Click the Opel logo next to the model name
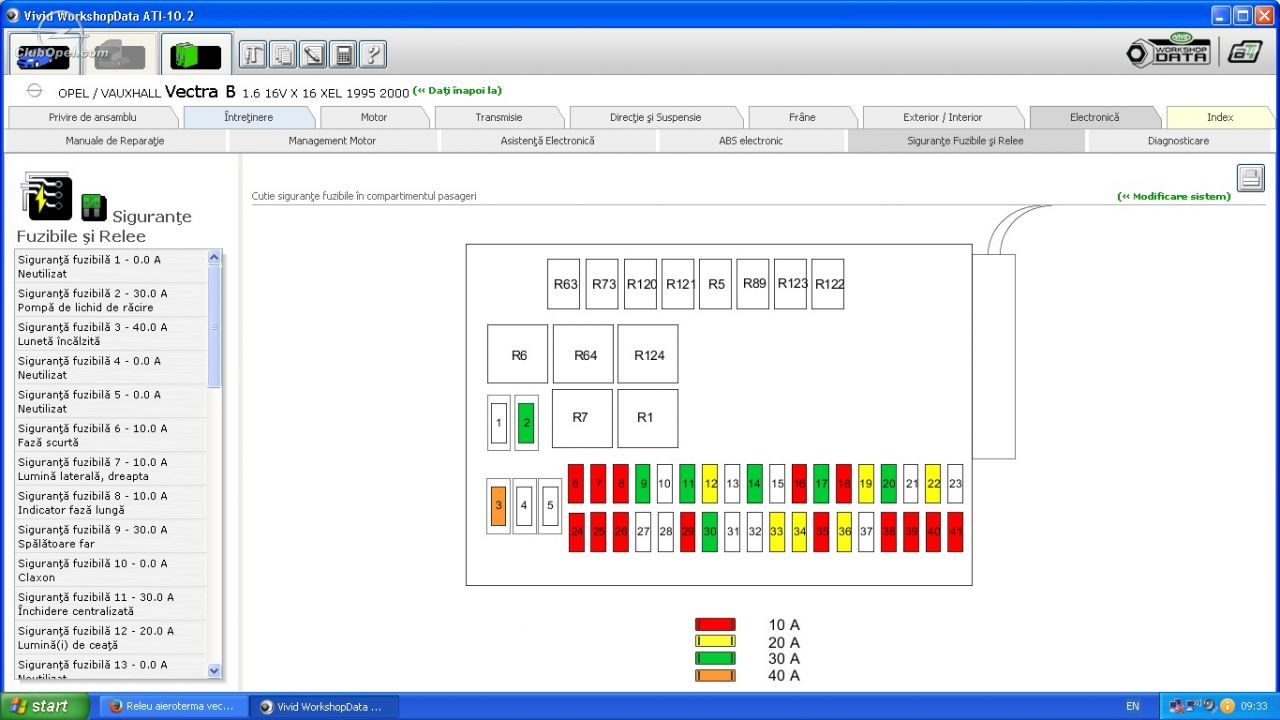The image size is (1280, 720). tap(34, 91)
